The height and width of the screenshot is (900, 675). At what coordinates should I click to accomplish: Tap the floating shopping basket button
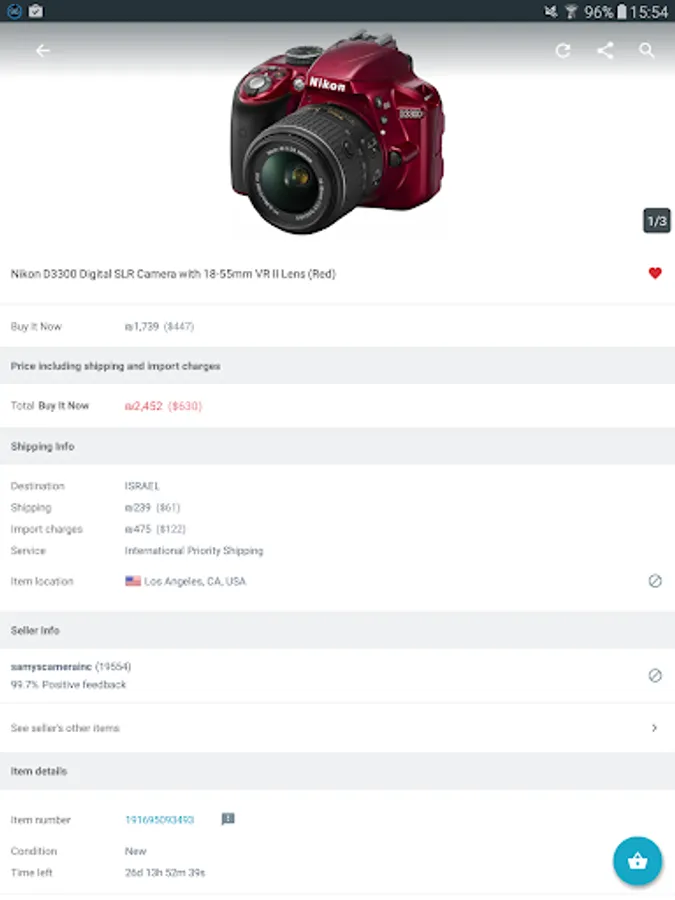tap(637, 861)
